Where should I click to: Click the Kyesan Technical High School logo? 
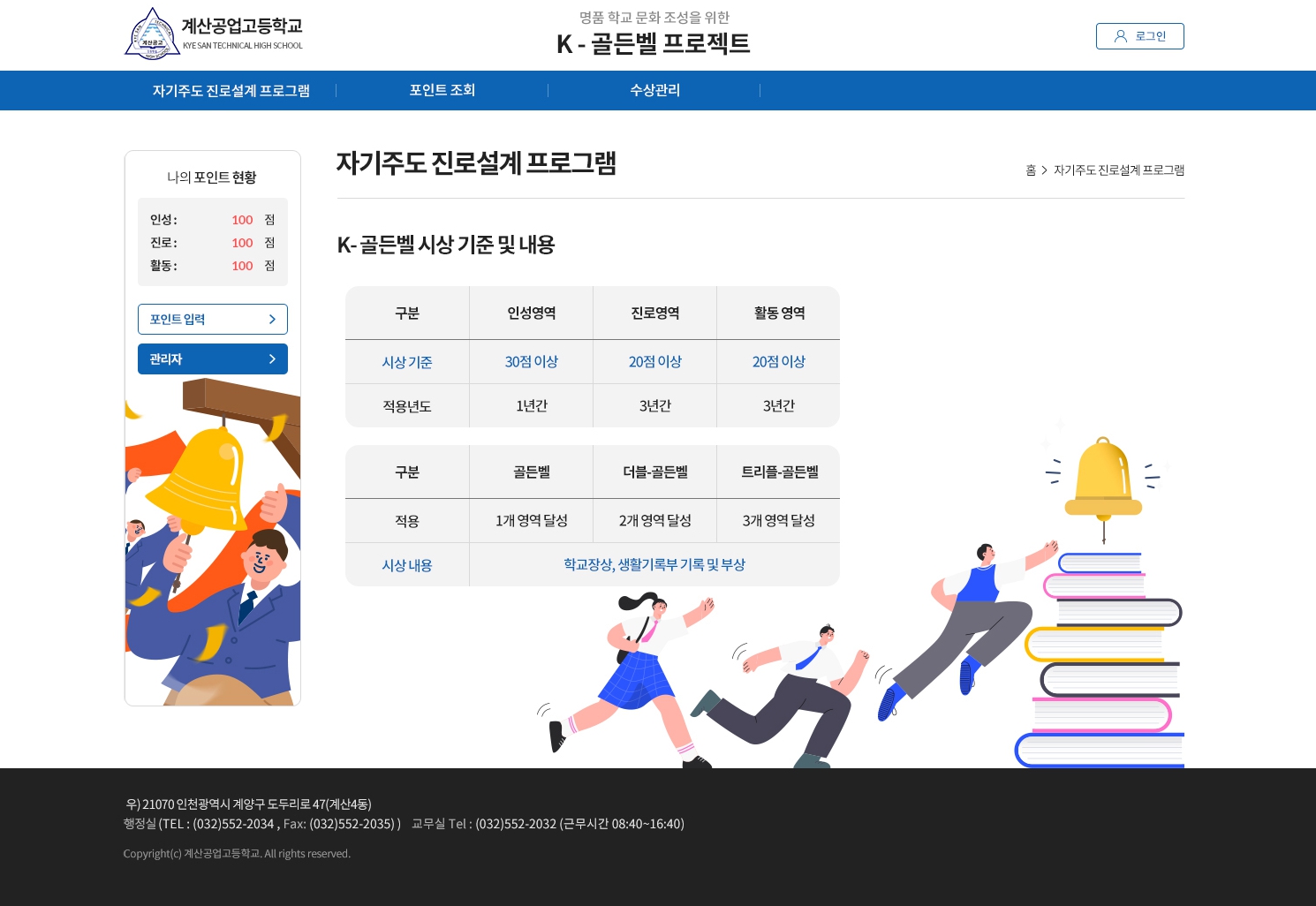(x=213, y=34)
